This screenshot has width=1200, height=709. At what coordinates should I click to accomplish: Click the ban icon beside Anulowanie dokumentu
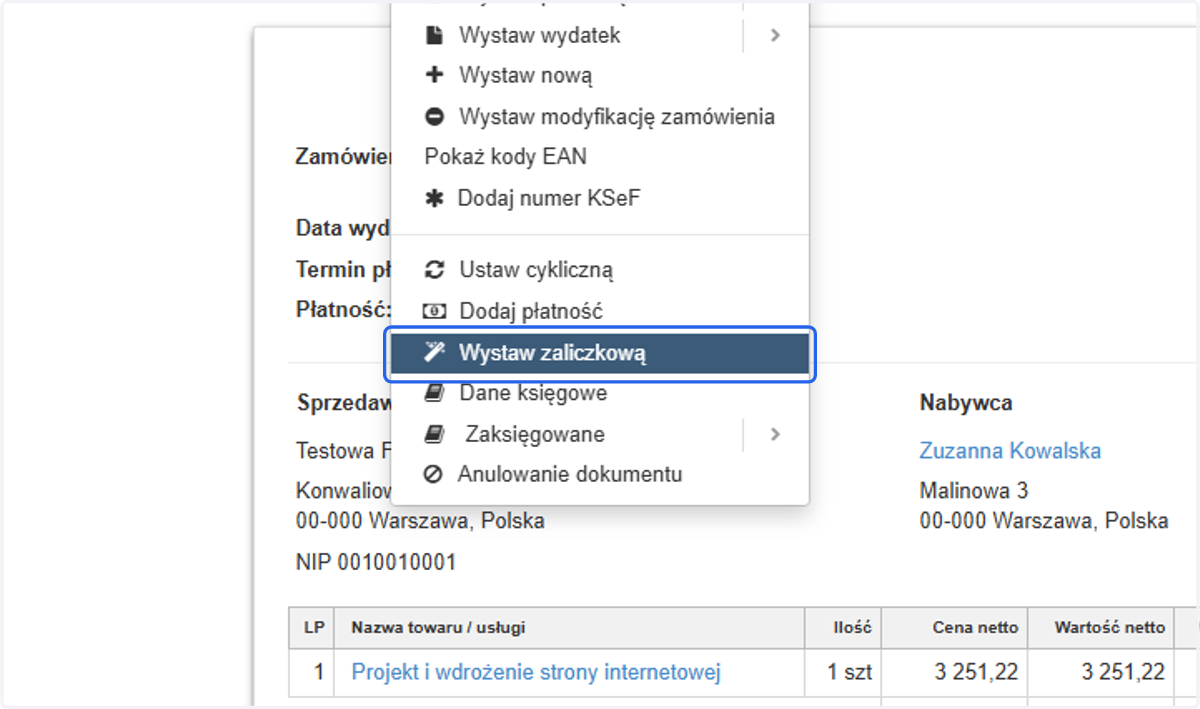click(x=433, y=474)
